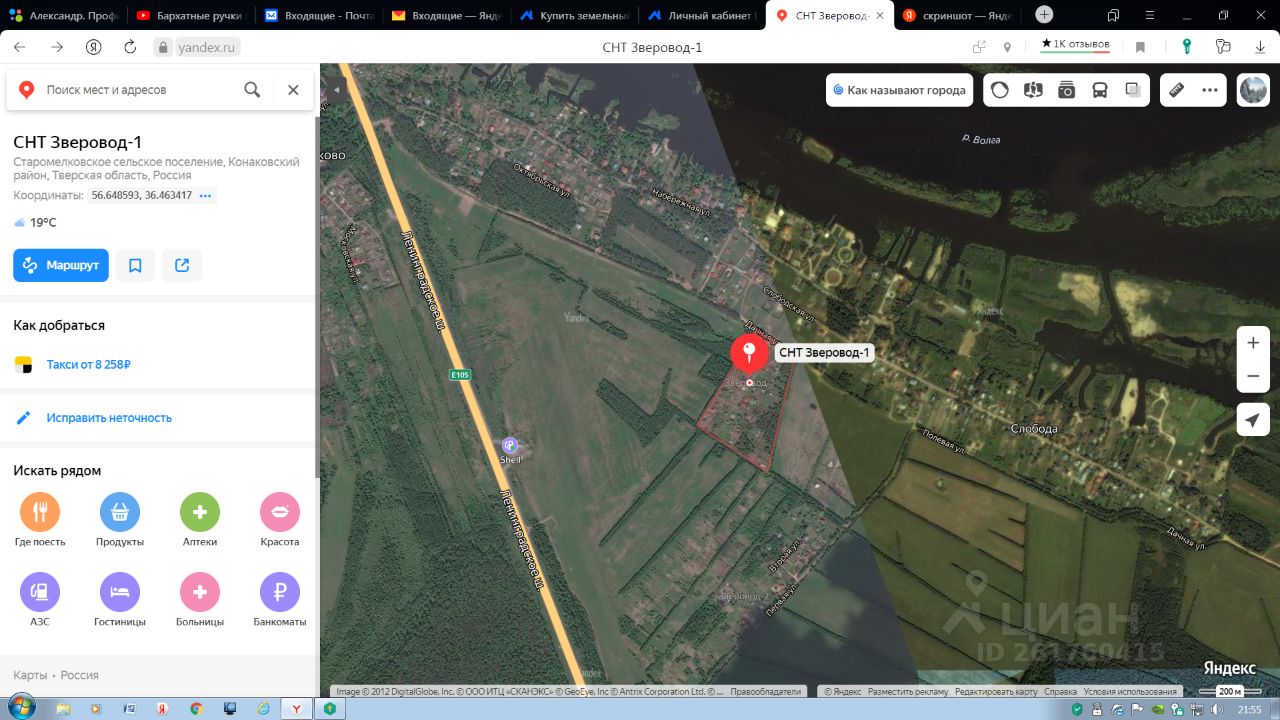Click 'Редактировать карту' footer link
Viewport: 1280px width, 720px height.
996,691
